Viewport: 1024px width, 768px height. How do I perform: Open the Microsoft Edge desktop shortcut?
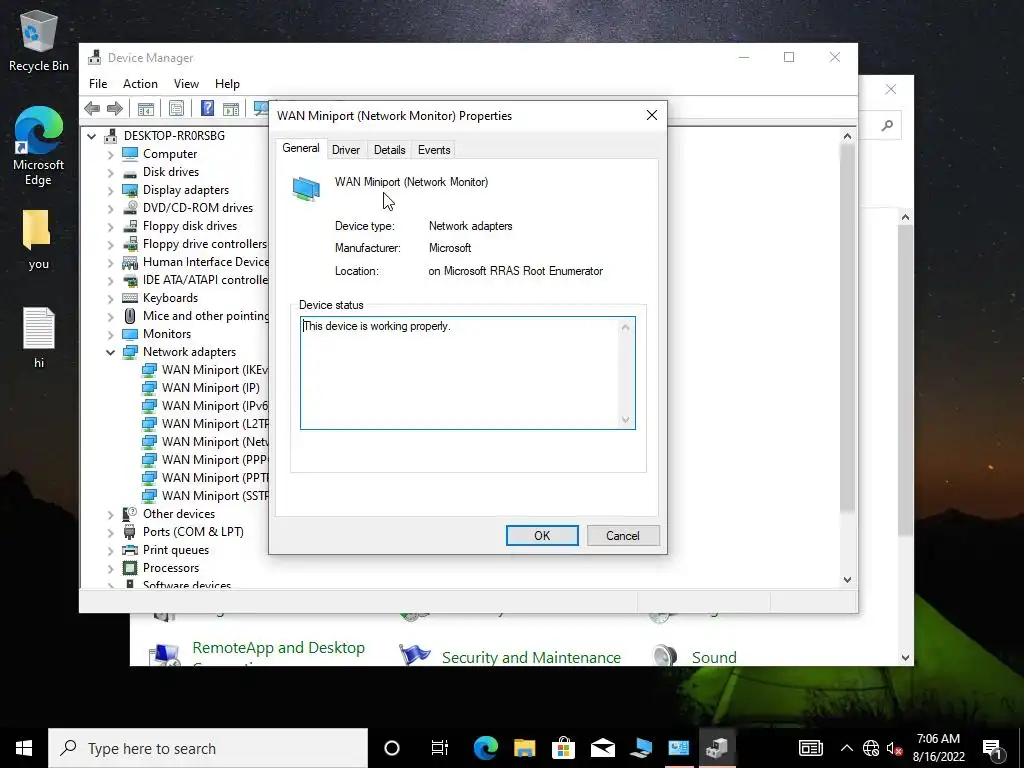[39, 146]
